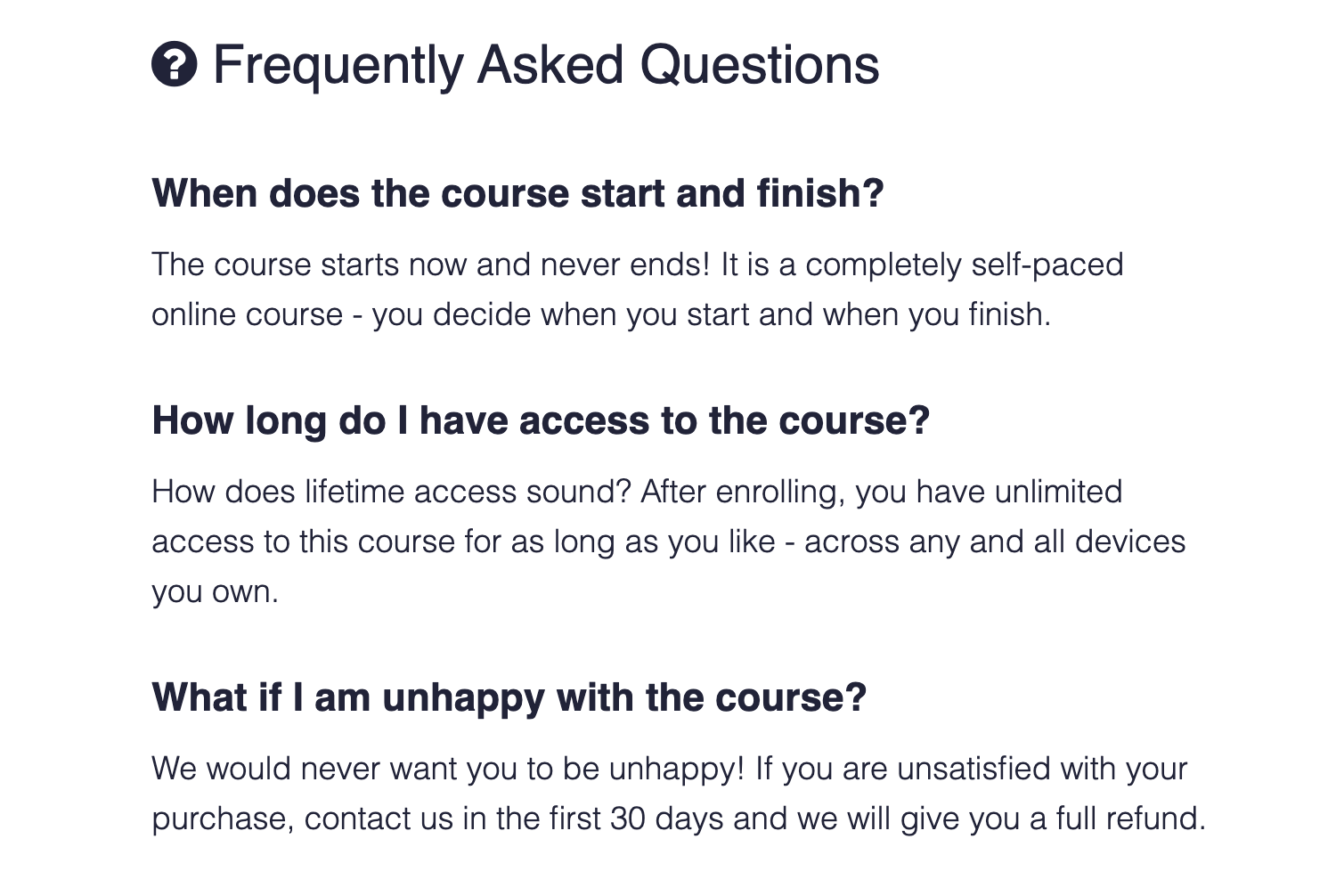Click the word "Questions" in the heading
The image size is (1336, 896).
(x=759, y=65)
